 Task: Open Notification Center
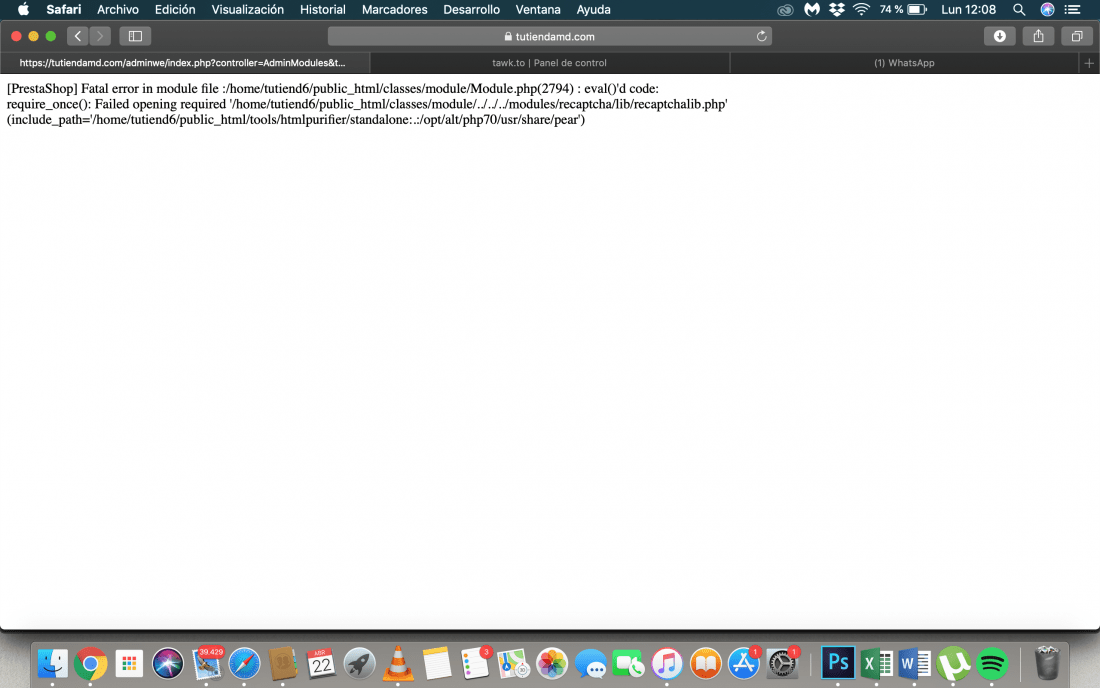(1073, 10)
